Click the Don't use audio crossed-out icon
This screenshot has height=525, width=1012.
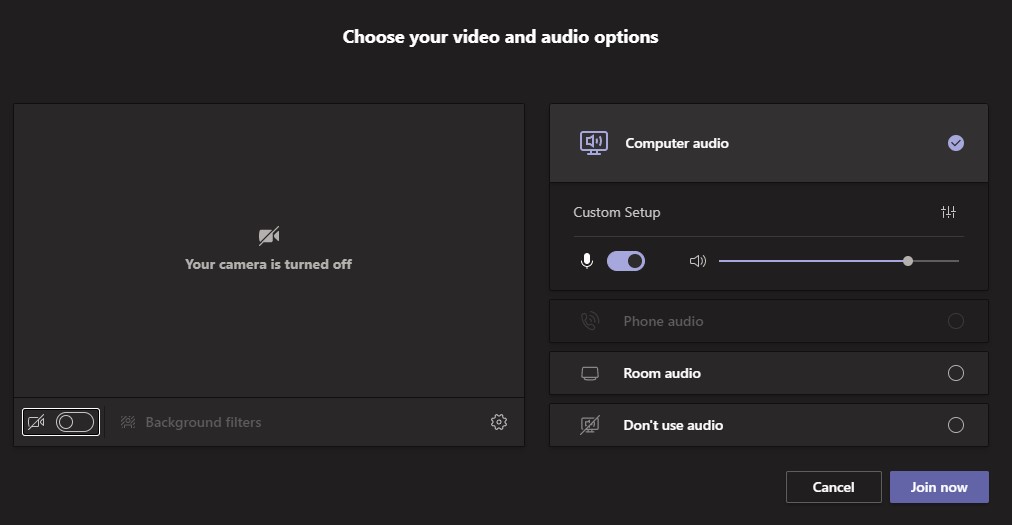590,425
